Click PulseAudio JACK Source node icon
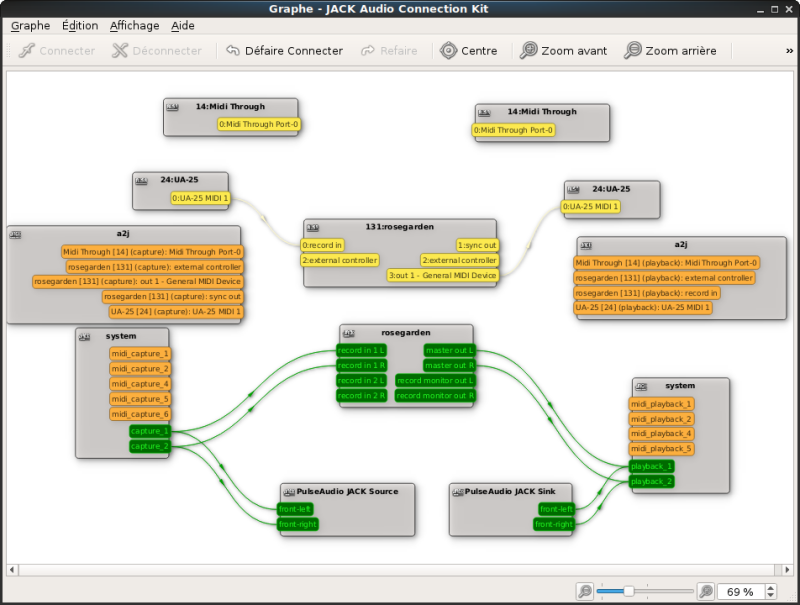 [x=289, y=492]
